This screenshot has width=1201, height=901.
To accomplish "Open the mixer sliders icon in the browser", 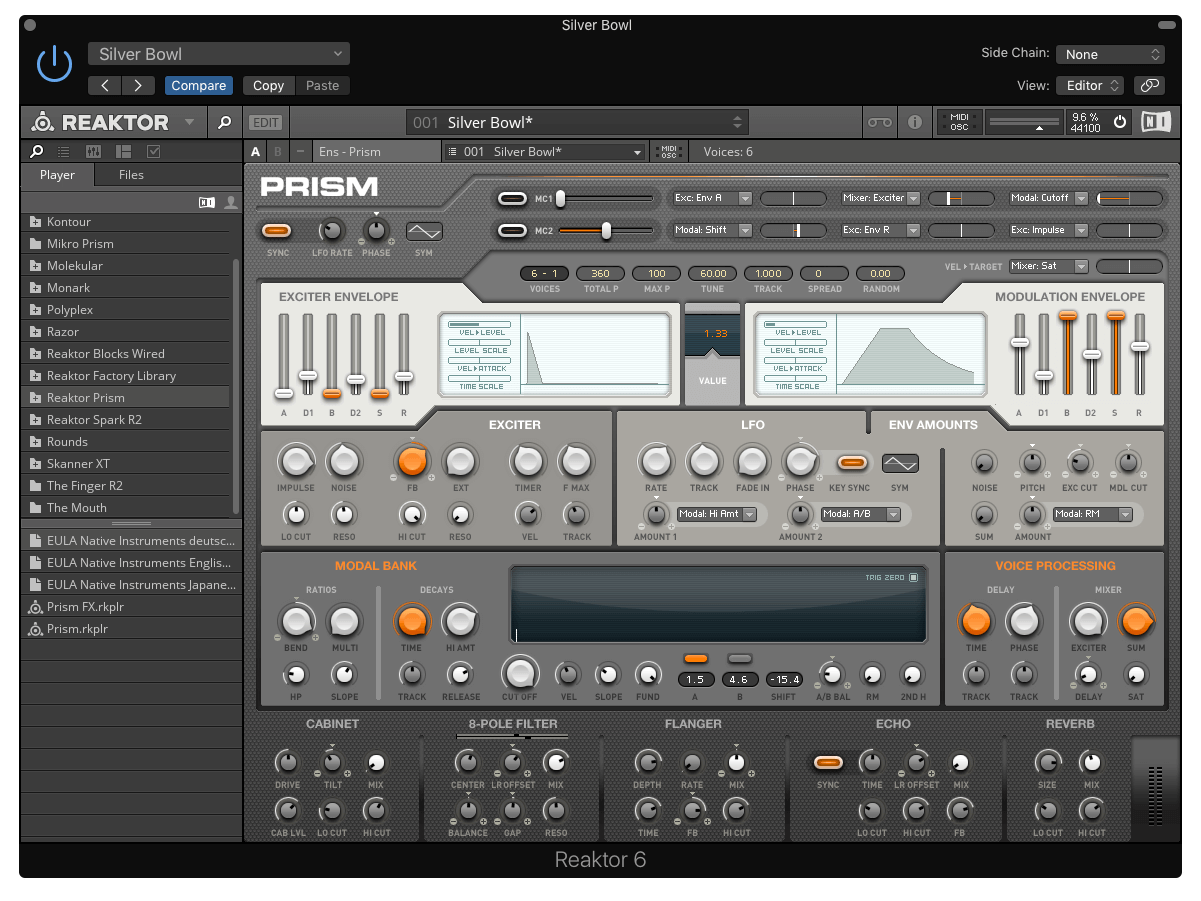I will (94, 151).
